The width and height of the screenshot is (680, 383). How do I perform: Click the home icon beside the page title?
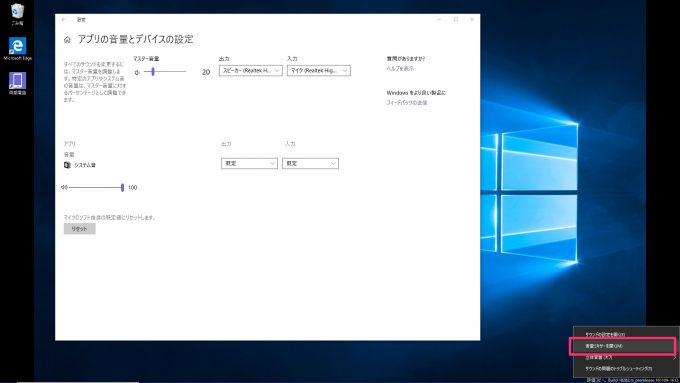click(x=67, y=40)
